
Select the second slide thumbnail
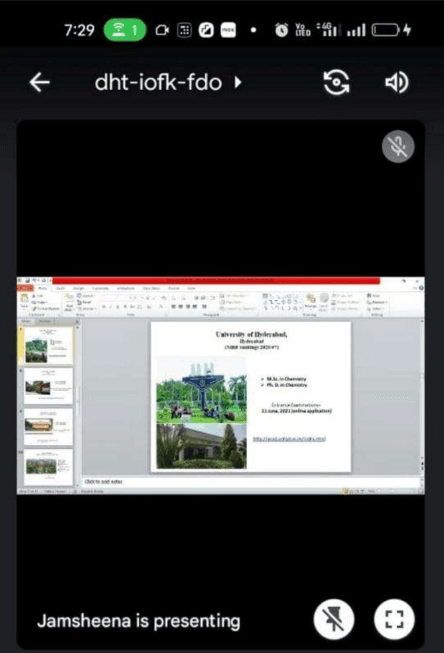click(x=48, y=386)
